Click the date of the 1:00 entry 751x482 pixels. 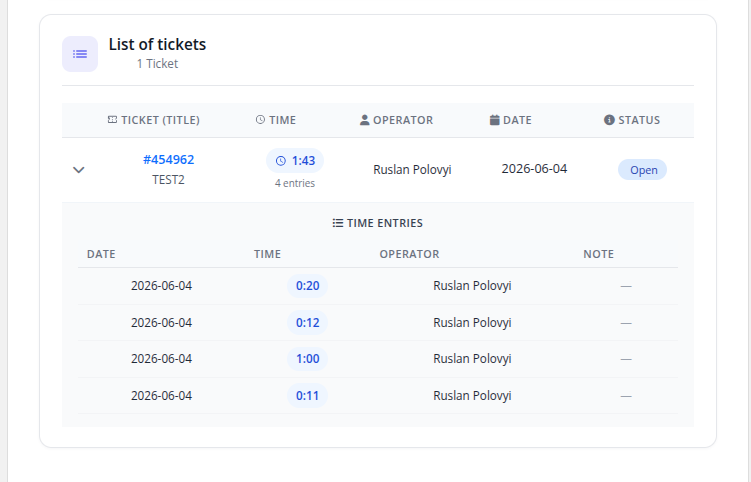pyautogui.click(x=161, y=359)
